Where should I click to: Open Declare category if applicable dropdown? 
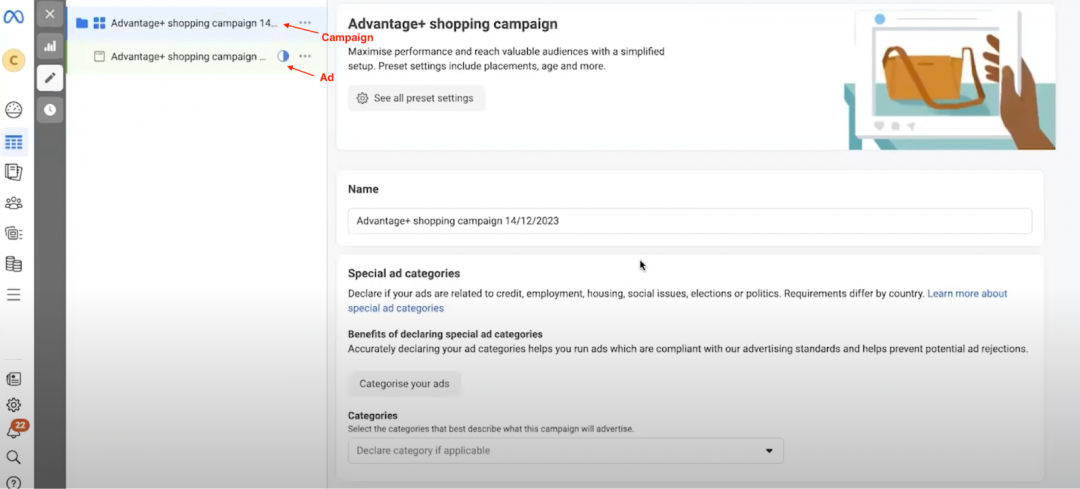565,450
